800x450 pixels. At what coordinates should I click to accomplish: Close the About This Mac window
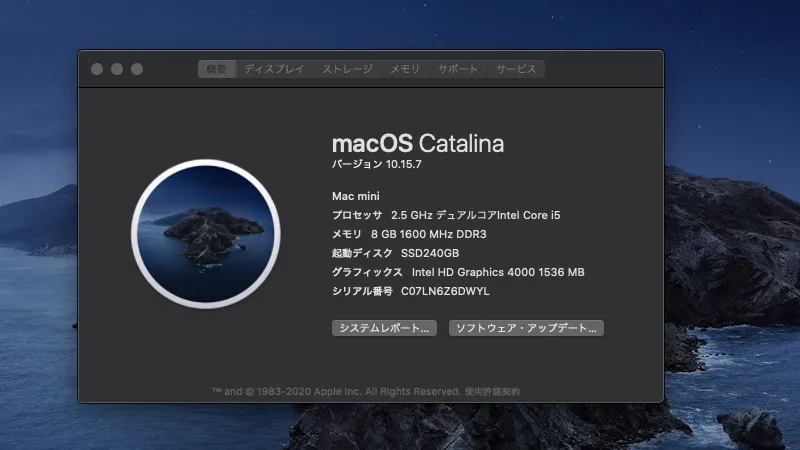point(97,69)
